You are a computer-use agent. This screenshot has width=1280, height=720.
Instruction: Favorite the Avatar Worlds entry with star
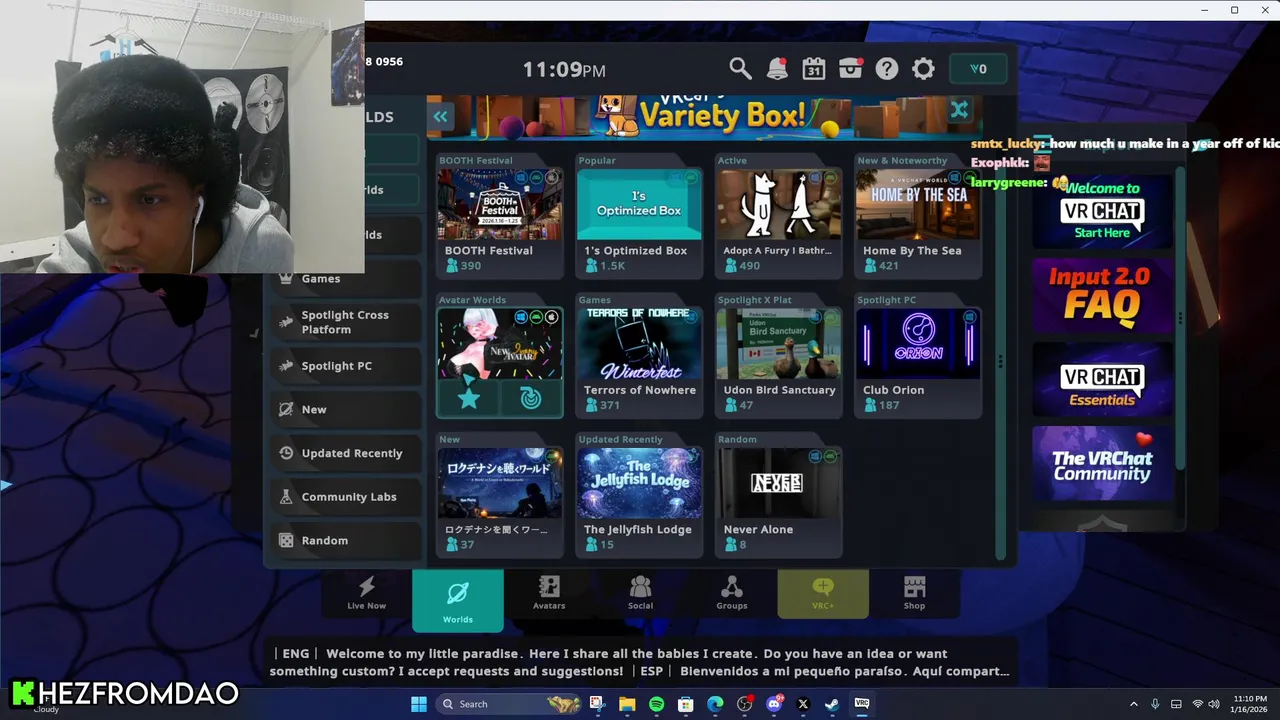(x=468, y=398)
